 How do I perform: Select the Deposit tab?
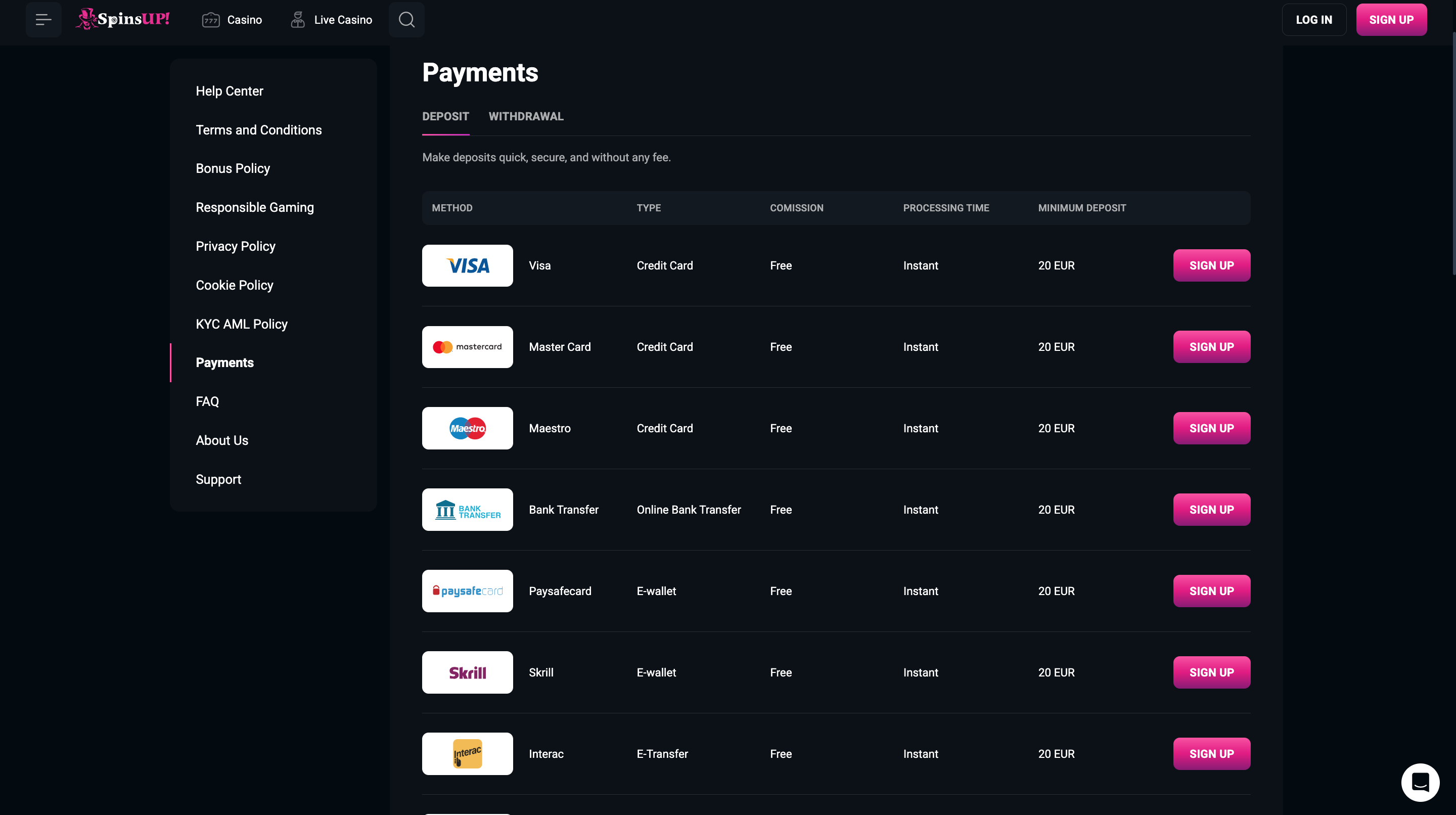click(445, 116)
